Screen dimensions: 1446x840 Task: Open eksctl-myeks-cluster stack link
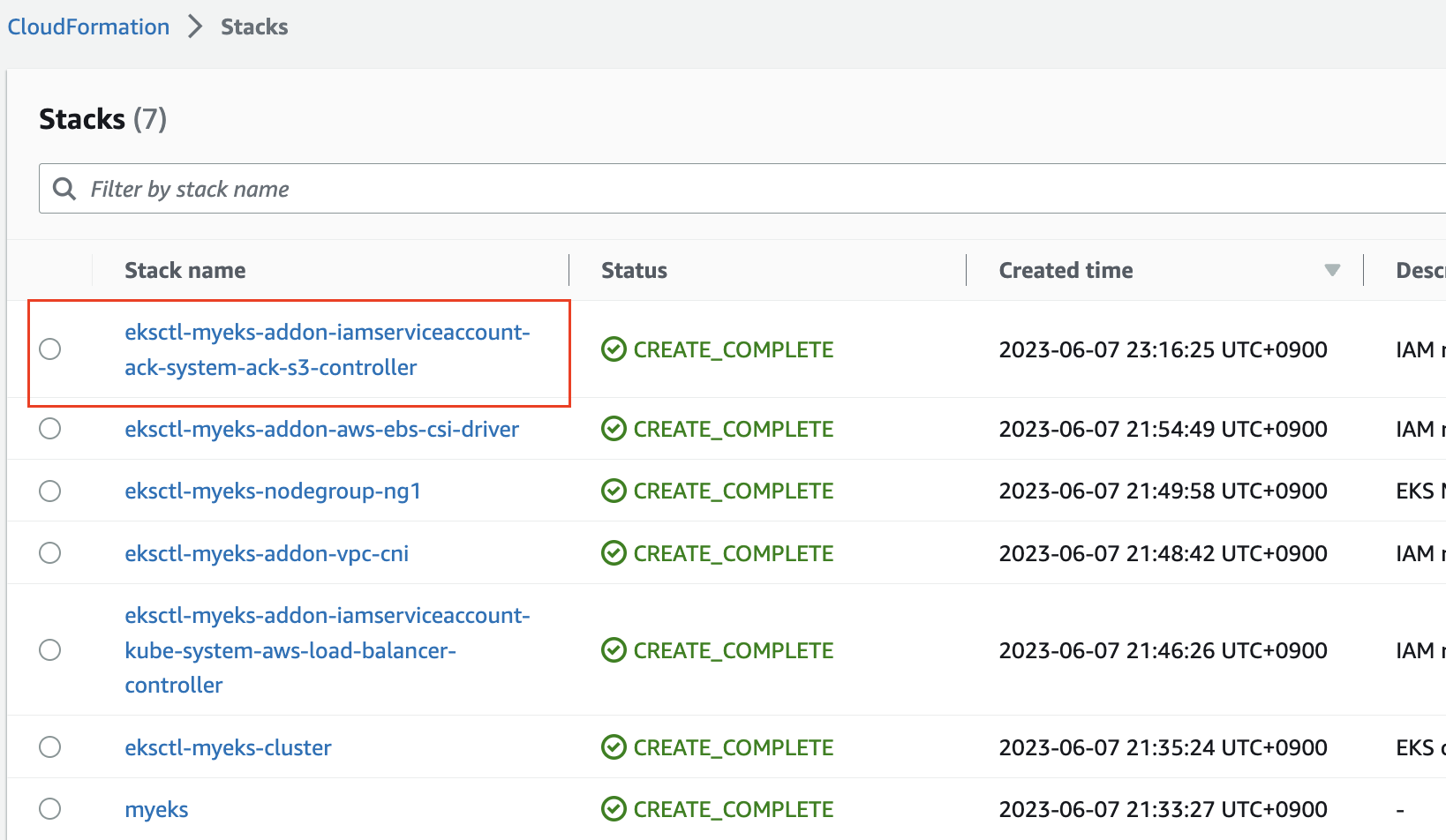point(228,747)
